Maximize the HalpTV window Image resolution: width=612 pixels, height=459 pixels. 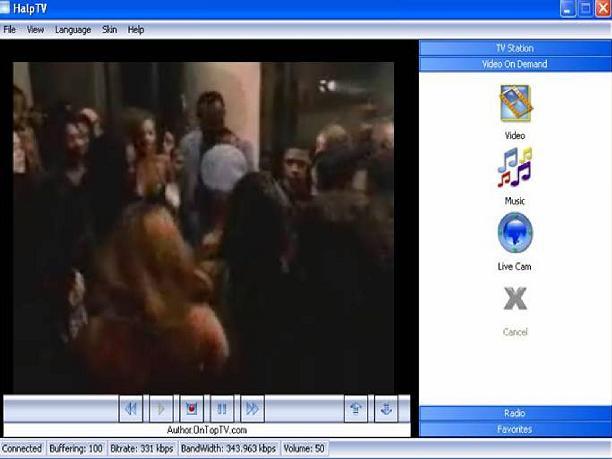coord(585,9)
